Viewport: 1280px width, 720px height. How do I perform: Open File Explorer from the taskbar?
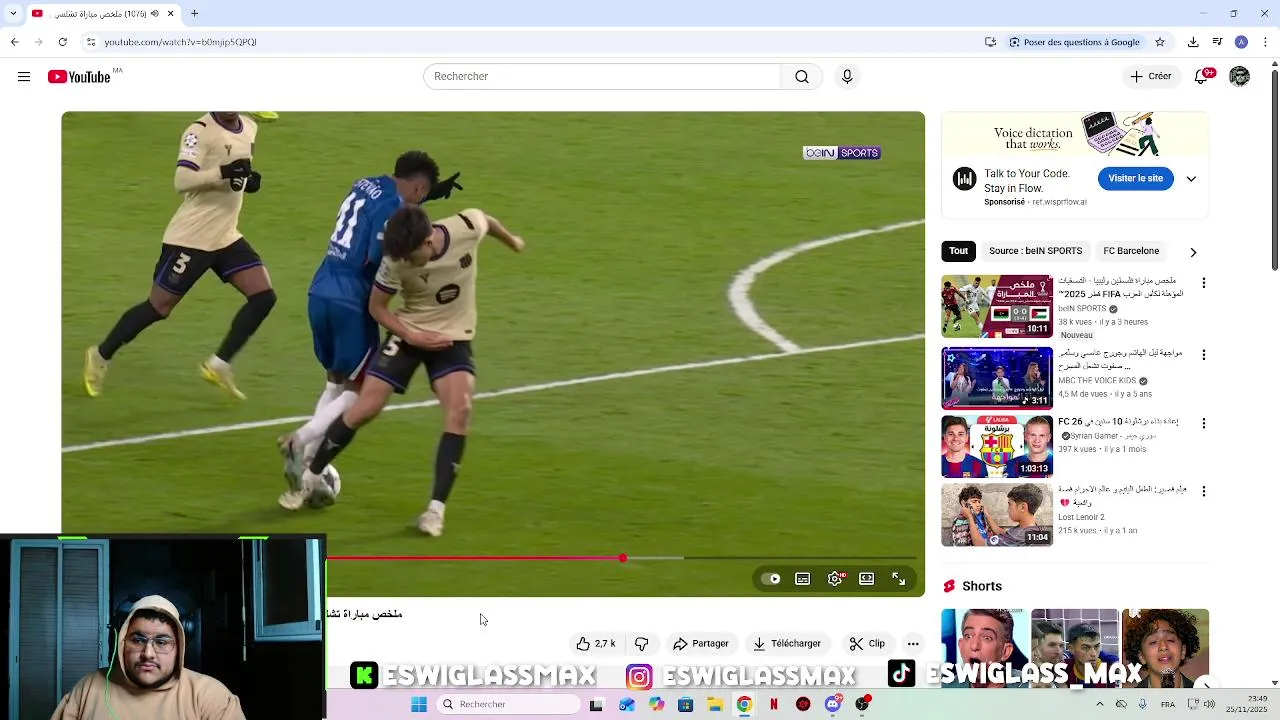(x=715, y=705)
